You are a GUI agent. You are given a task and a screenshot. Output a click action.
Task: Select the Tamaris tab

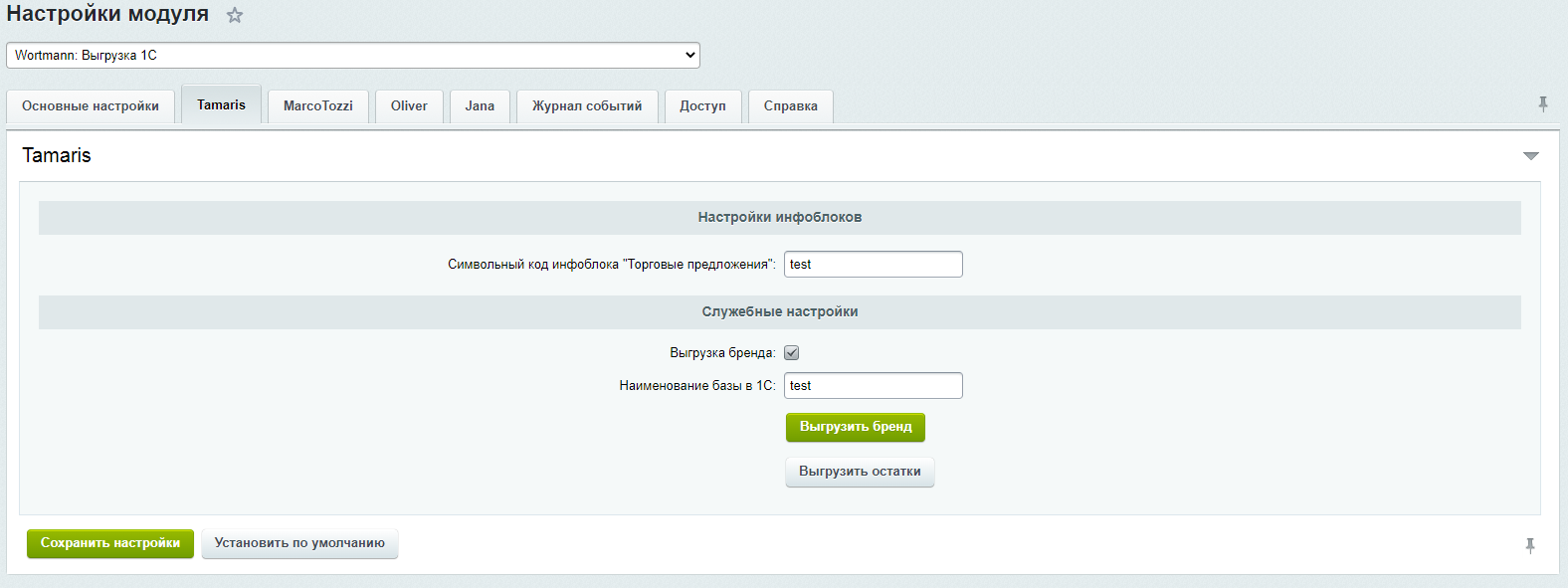coord(221,105)
